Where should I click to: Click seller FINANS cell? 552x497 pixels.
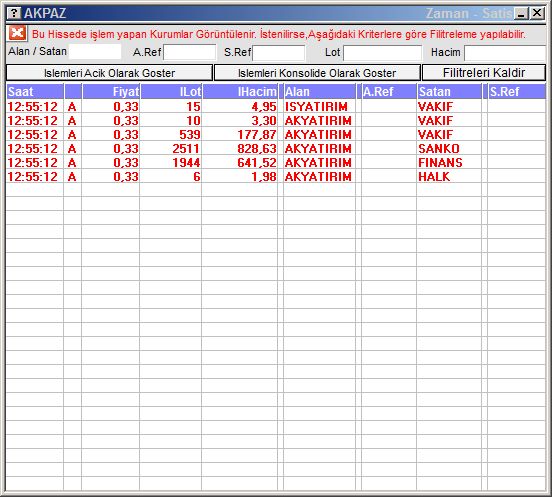pyautogui.click(x=440, y=163)
